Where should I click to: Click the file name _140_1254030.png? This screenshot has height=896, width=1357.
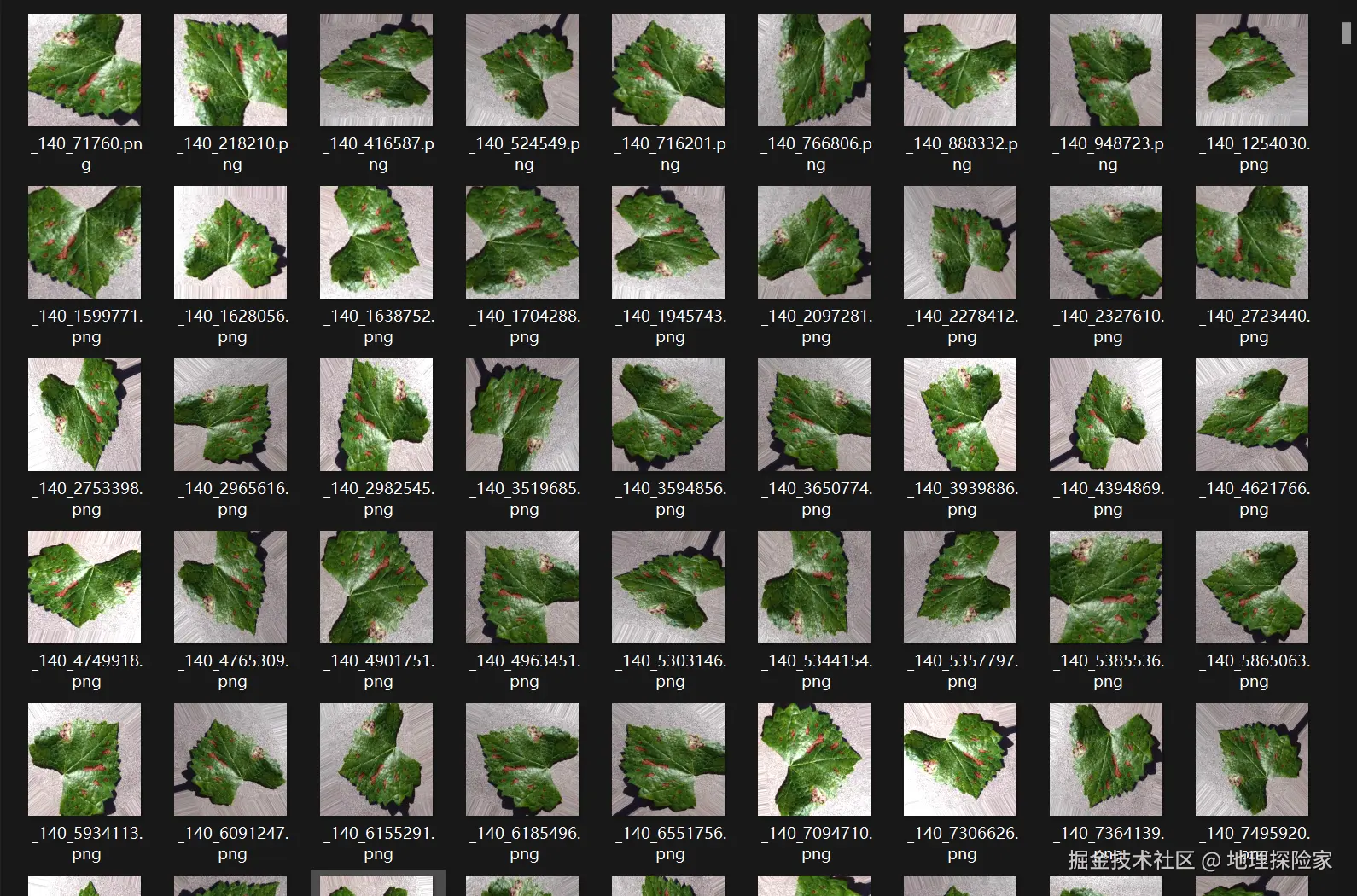tap(1254, 154)
